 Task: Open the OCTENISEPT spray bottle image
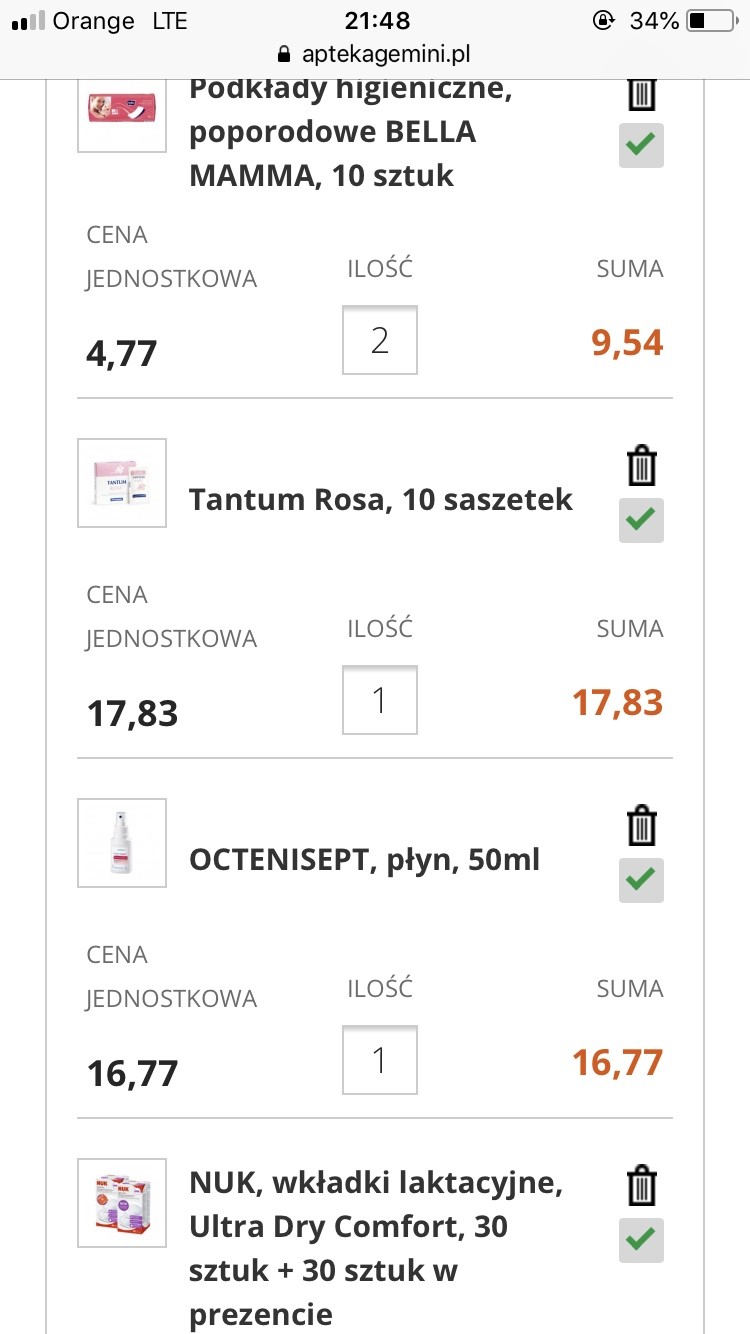122,843
